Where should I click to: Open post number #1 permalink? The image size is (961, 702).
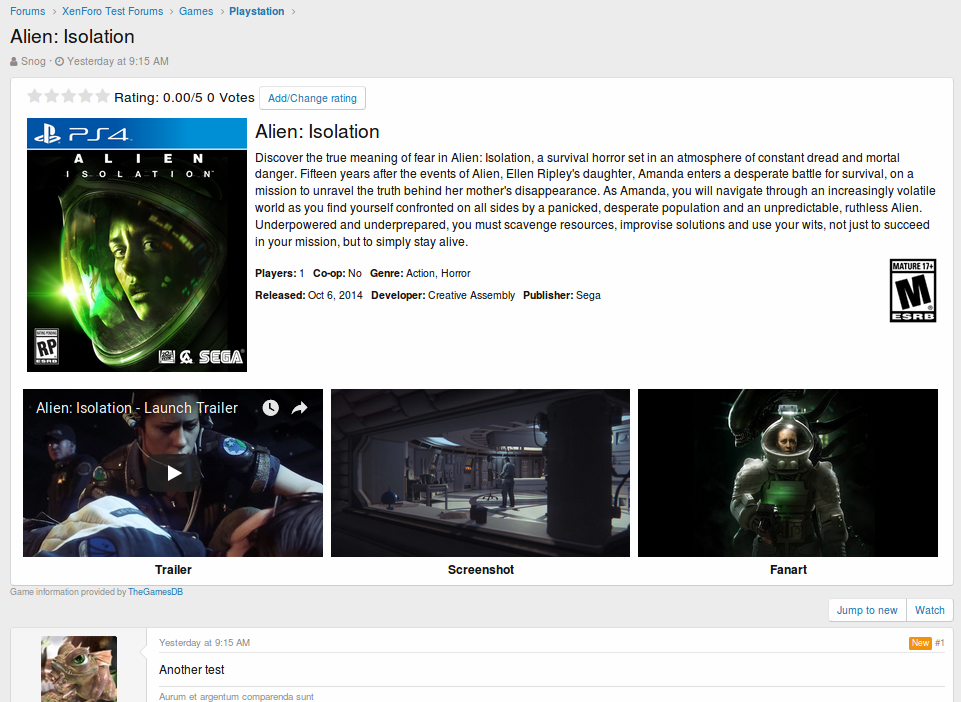940,643
